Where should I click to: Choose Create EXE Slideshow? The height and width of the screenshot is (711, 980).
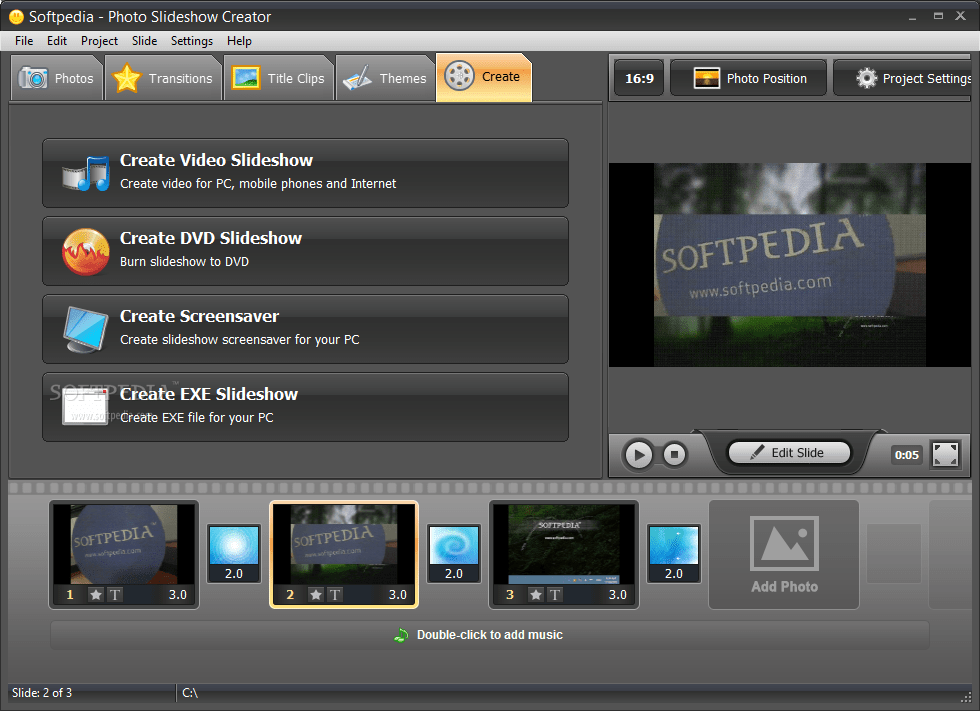coord(306,407)
